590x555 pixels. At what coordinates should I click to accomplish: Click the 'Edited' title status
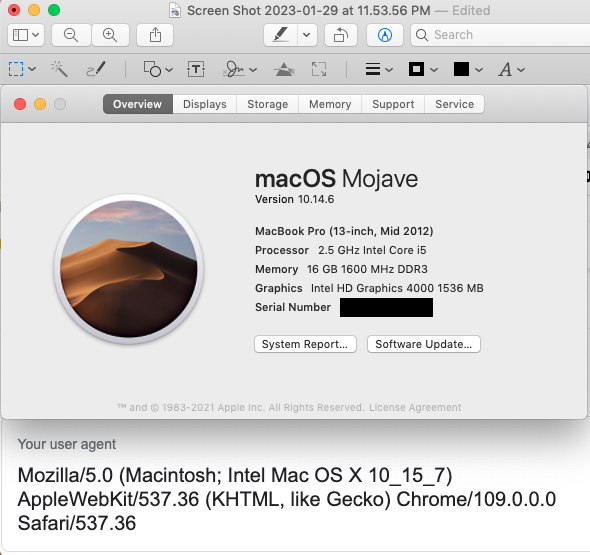(x=471, y=11)
